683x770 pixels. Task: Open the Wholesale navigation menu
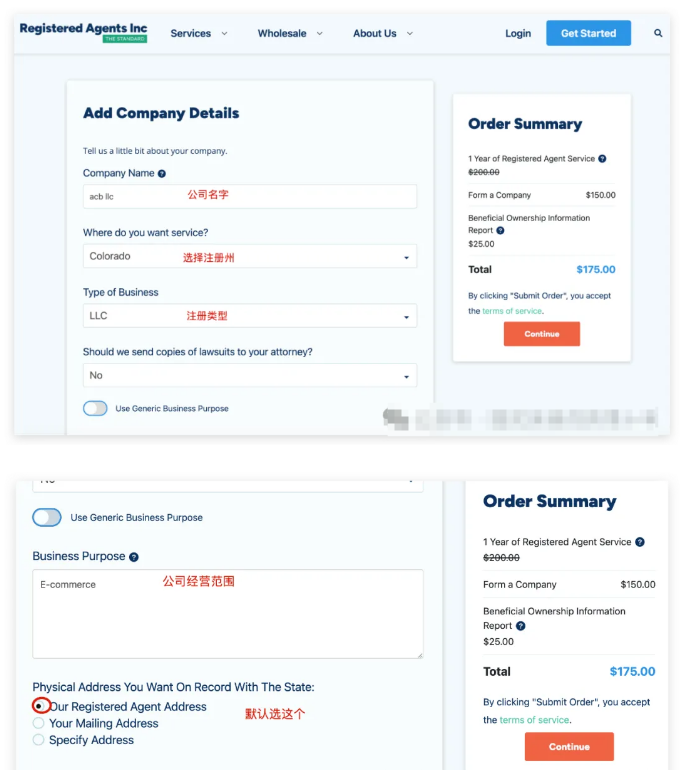click(290, 33)
